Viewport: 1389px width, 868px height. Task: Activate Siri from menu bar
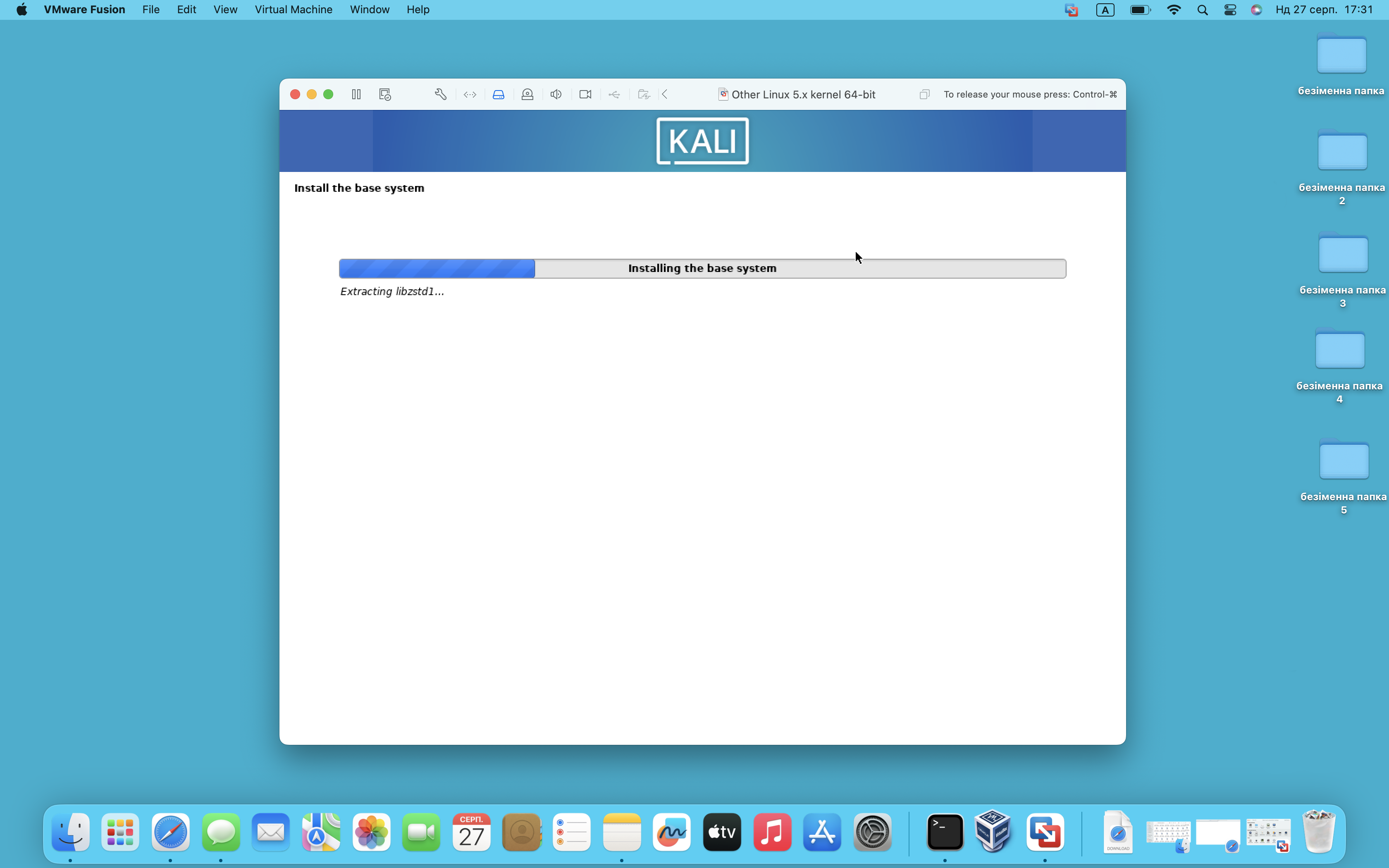[x=1256, y=10]
